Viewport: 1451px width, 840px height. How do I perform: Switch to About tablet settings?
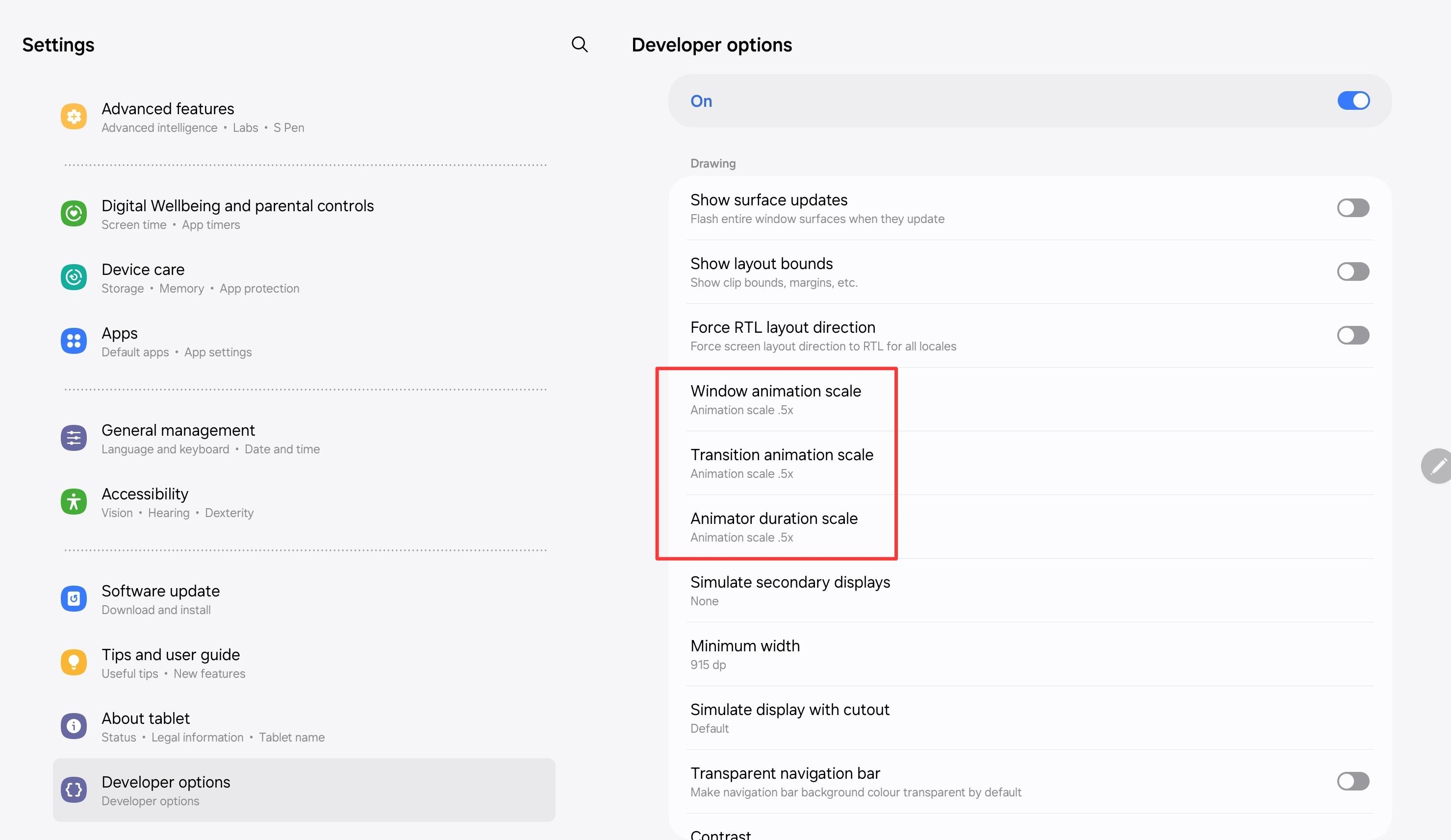click(146, 726)
